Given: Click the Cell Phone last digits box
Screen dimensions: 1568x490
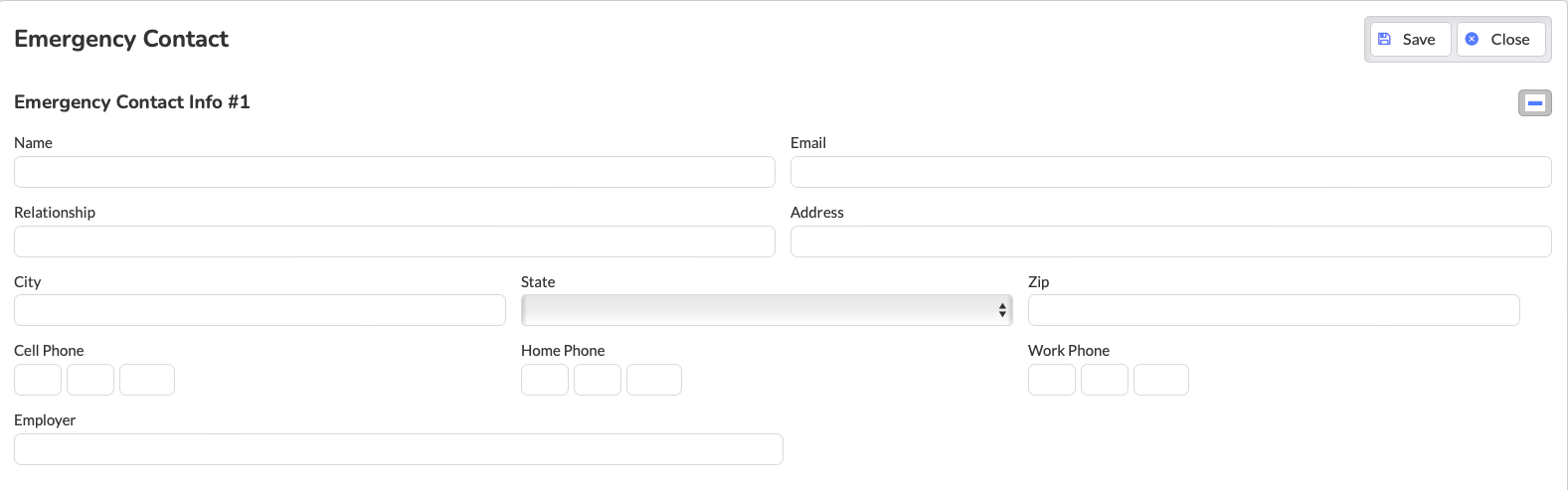Looking at the screenshot, I should pyautogui.click(x=147, y=380).
